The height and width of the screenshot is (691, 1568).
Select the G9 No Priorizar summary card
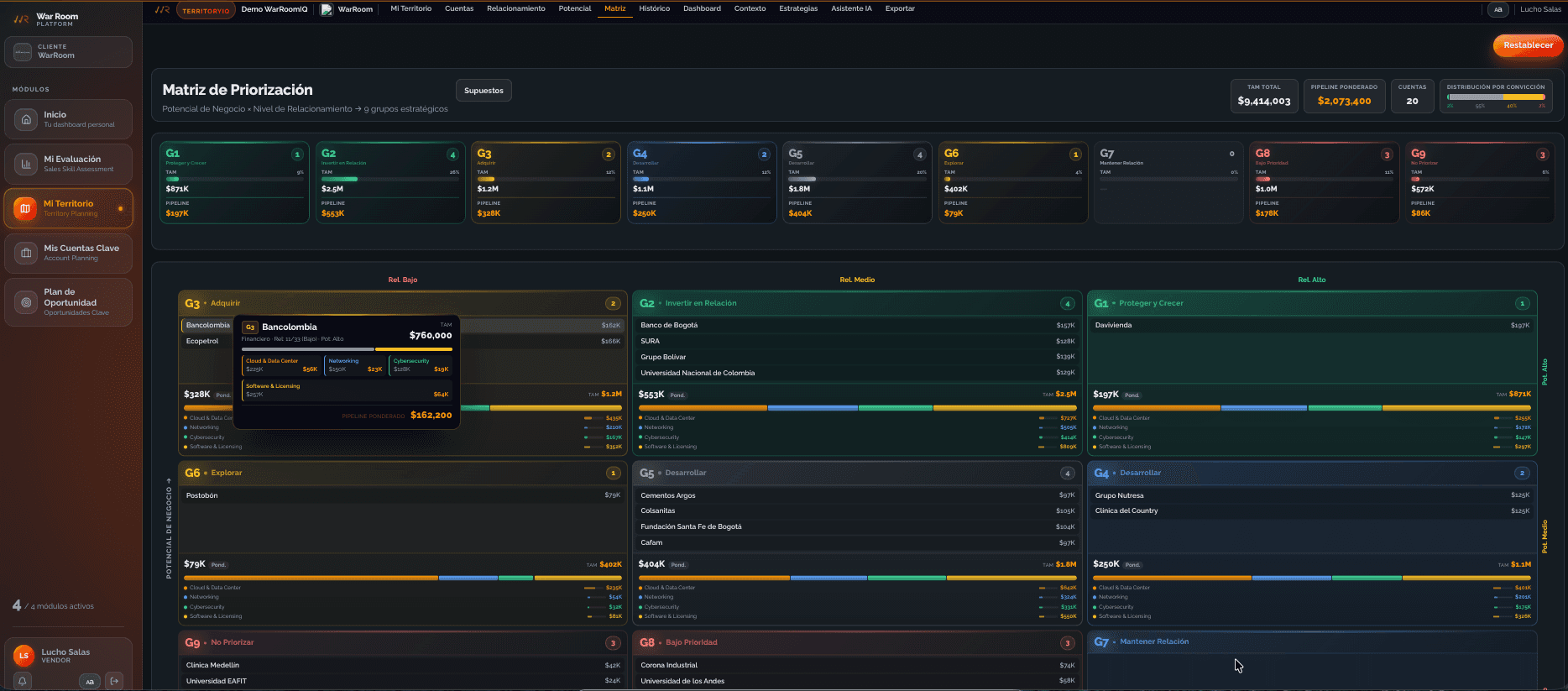coord(1481,182)
